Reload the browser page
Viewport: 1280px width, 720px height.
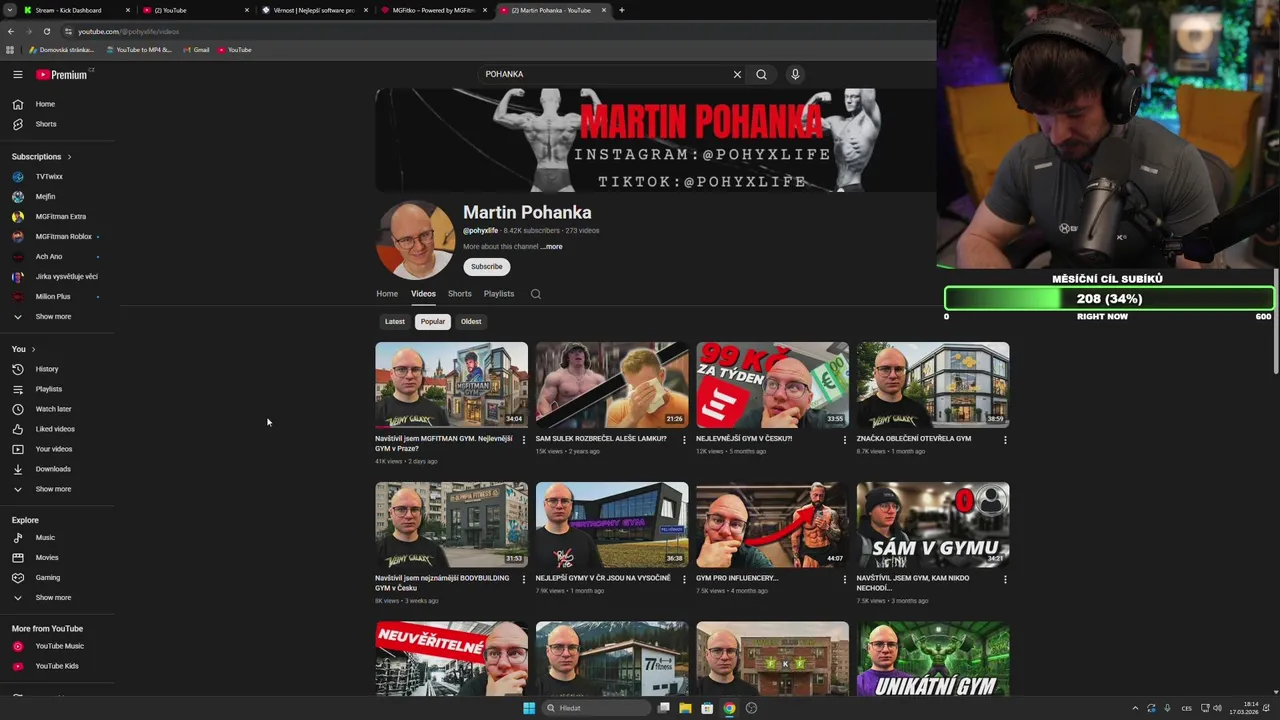[x=46, y=31]
